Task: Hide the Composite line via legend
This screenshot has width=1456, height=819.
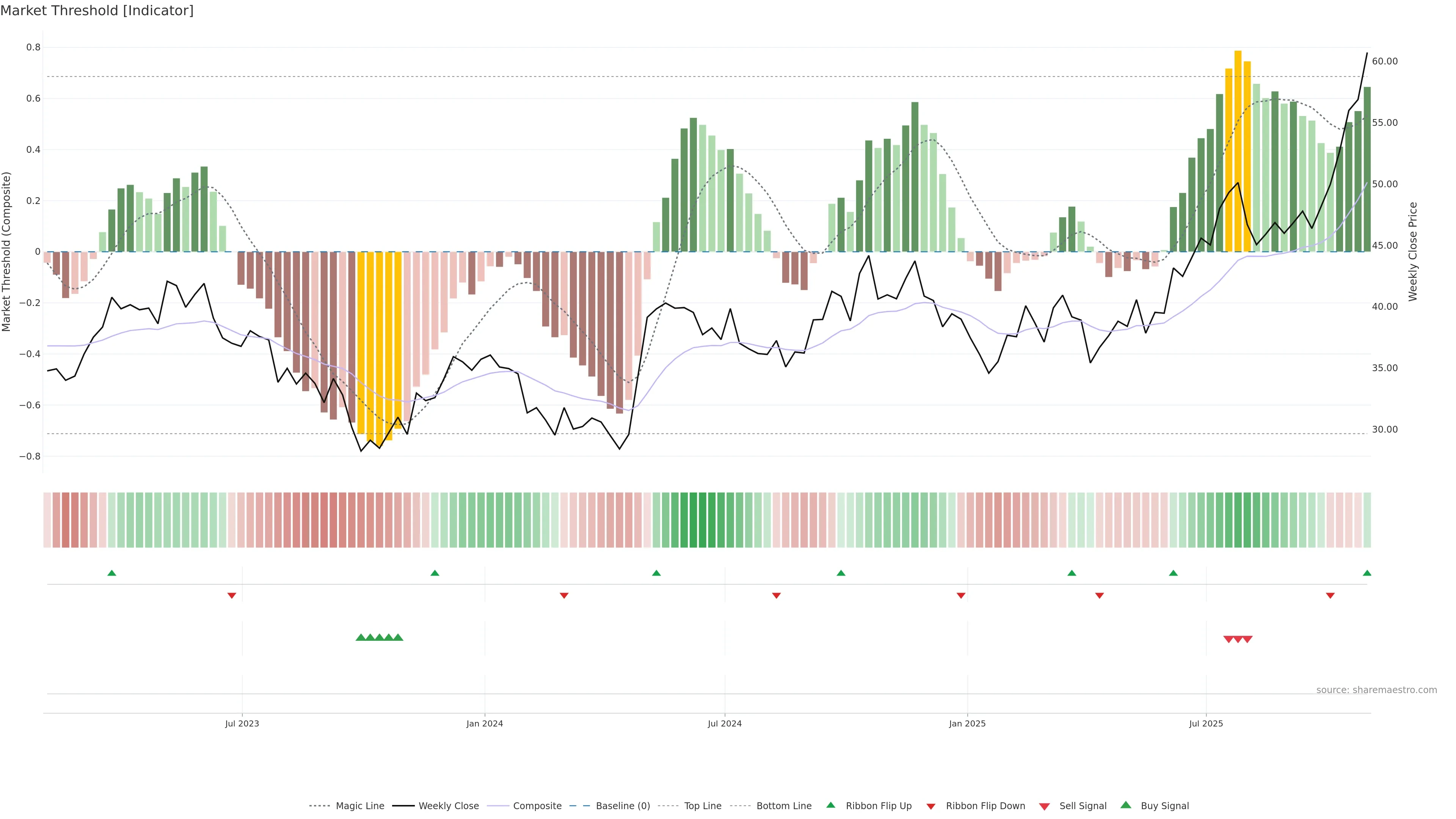Action: [537, 806]
